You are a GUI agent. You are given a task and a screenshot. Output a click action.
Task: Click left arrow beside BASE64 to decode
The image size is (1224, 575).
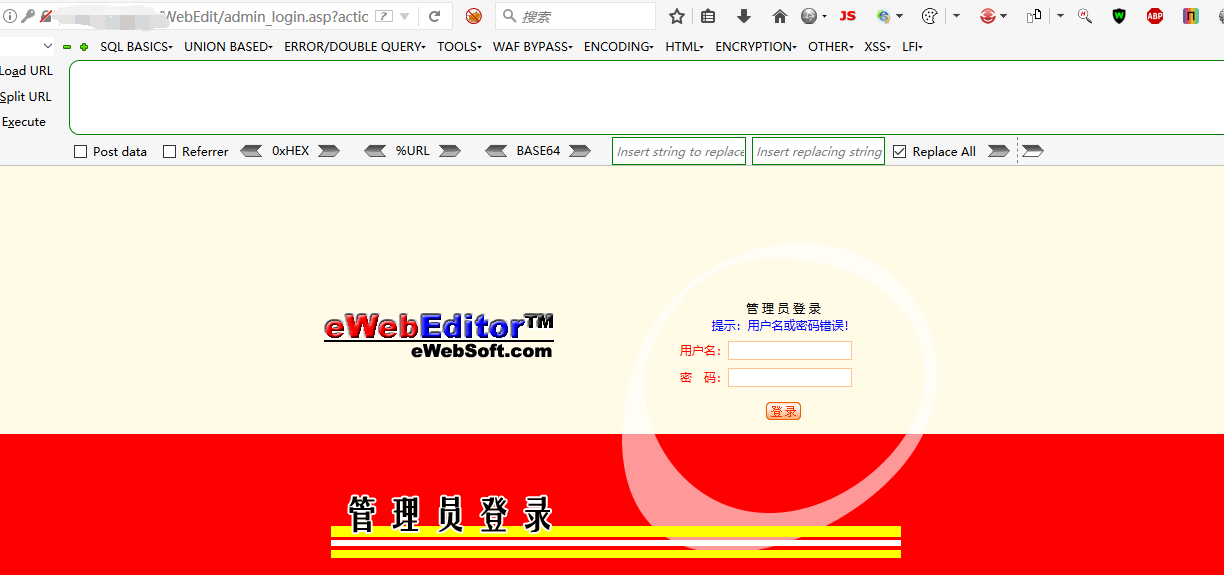pos(496,151)
